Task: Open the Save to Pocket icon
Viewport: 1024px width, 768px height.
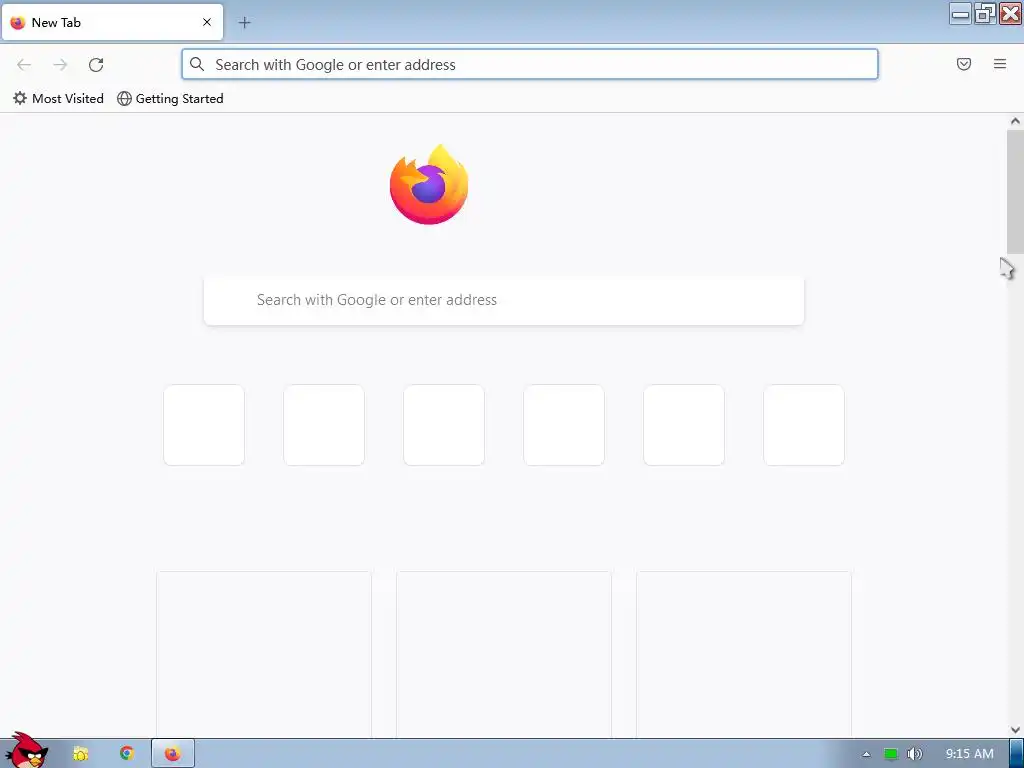Action: click(x=964, y=64)
